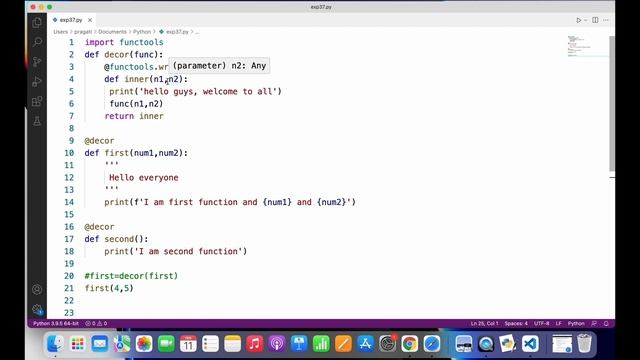Open Reminders from the Dock
The image size is (640, 360).
click(210, 343)
